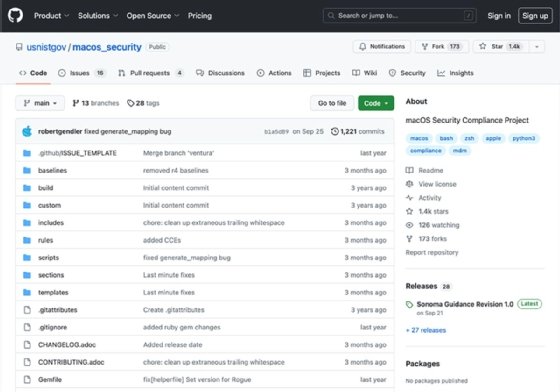This screenshot has height=392, width=560.
Task: Switch to the Projects tab
Action: [x=321, y=73]
